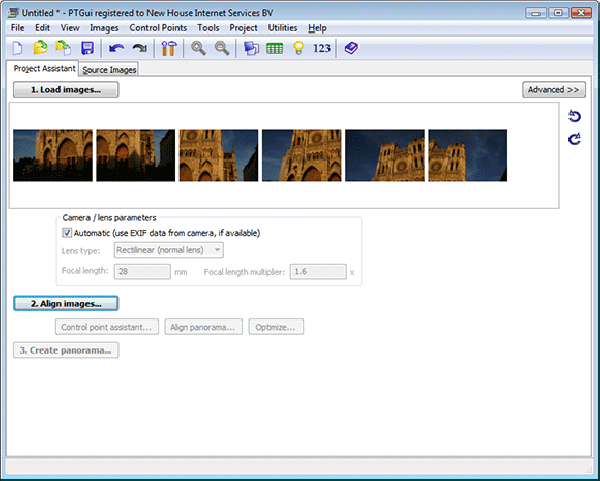Maximize the PTGui window
Viewport: 600px width, 481px height.
pos(558,13)
